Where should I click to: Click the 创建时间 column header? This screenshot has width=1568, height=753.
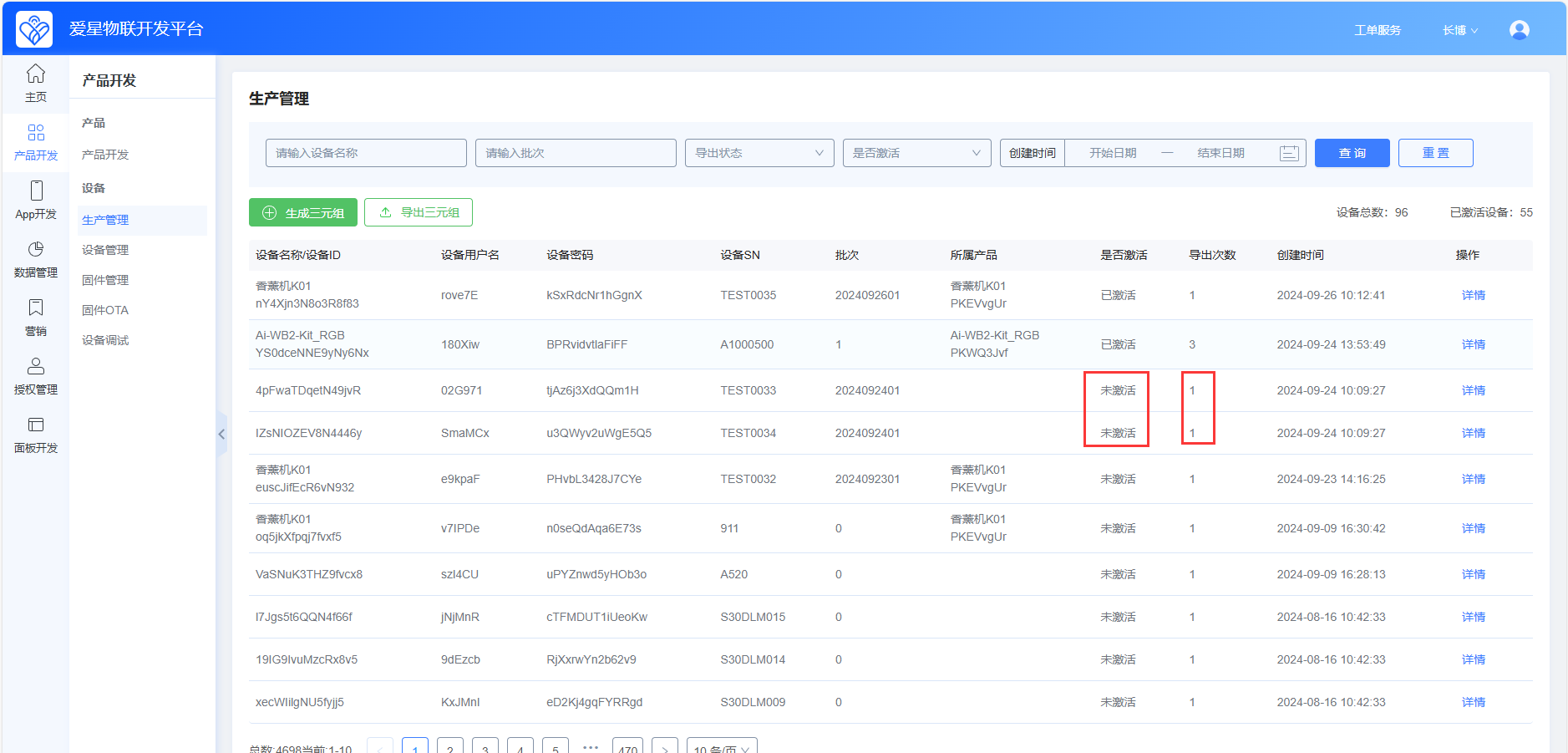(1300, 255)
